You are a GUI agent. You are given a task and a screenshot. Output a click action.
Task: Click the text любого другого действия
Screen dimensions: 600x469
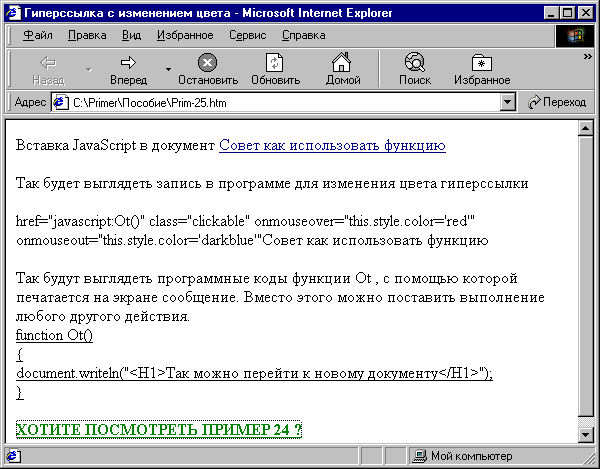103,317
